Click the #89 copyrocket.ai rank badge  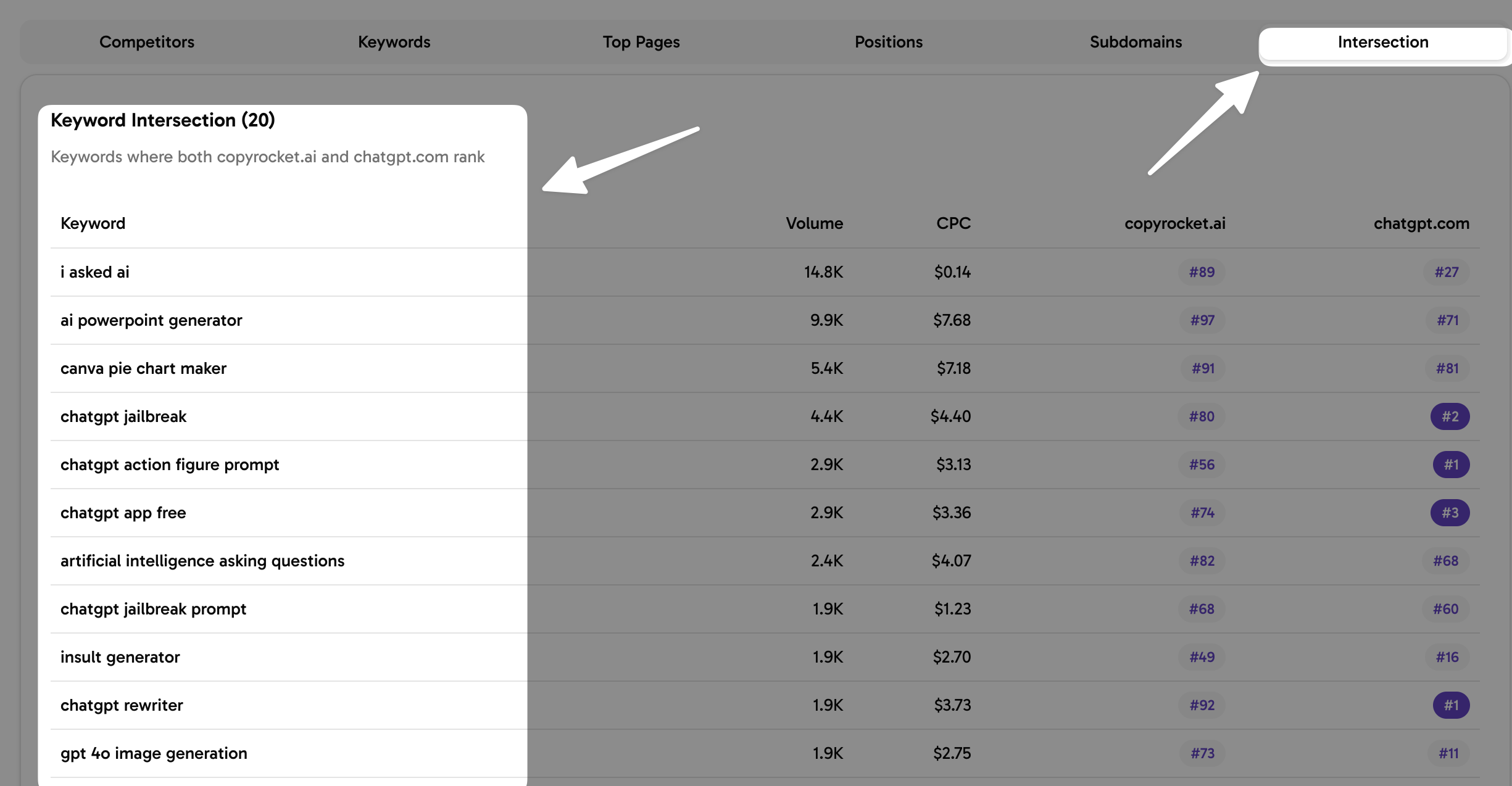coord(1202,272)
